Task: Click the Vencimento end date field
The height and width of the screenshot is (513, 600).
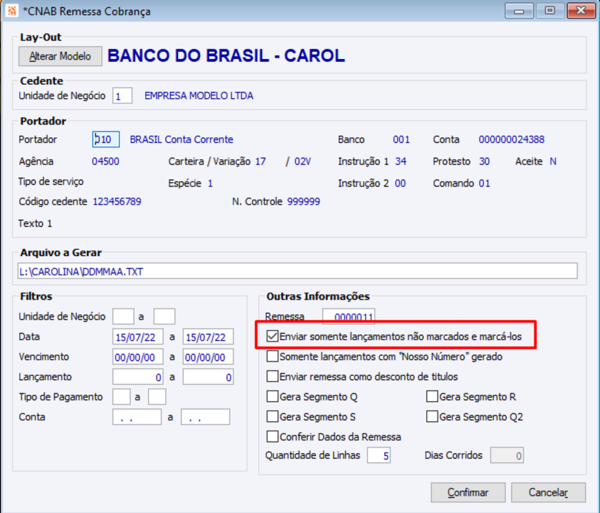Action: [x=208, y=357]
